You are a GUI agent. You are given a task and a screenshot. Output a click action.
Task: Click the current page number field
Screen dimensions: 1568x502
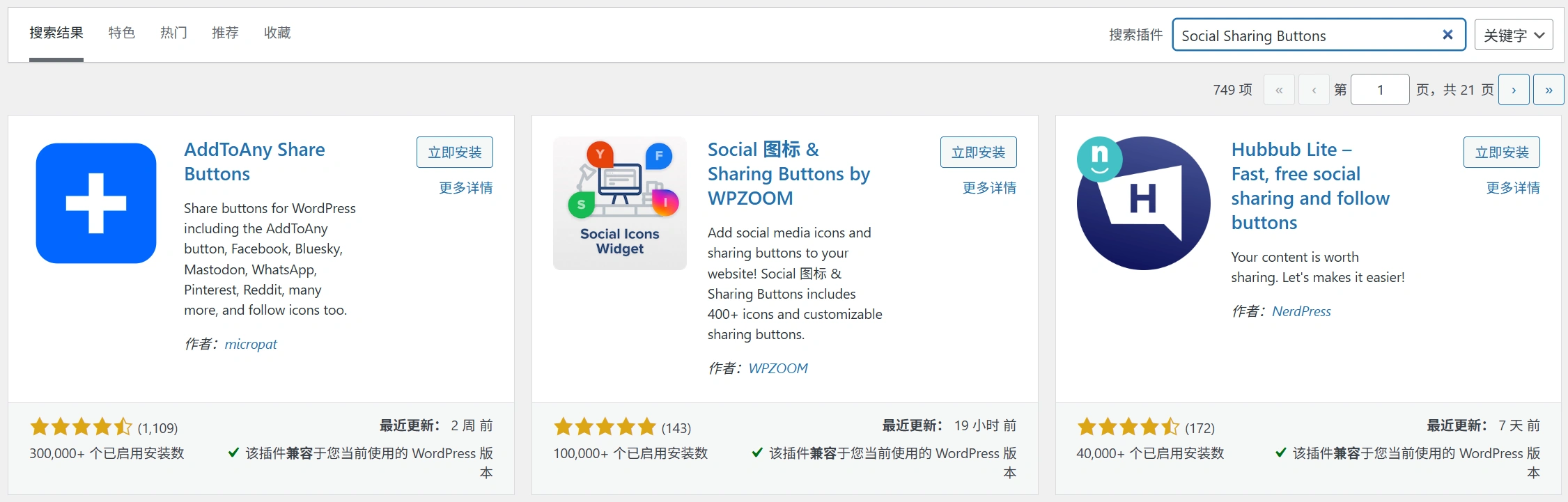(x=1379, y=90)
